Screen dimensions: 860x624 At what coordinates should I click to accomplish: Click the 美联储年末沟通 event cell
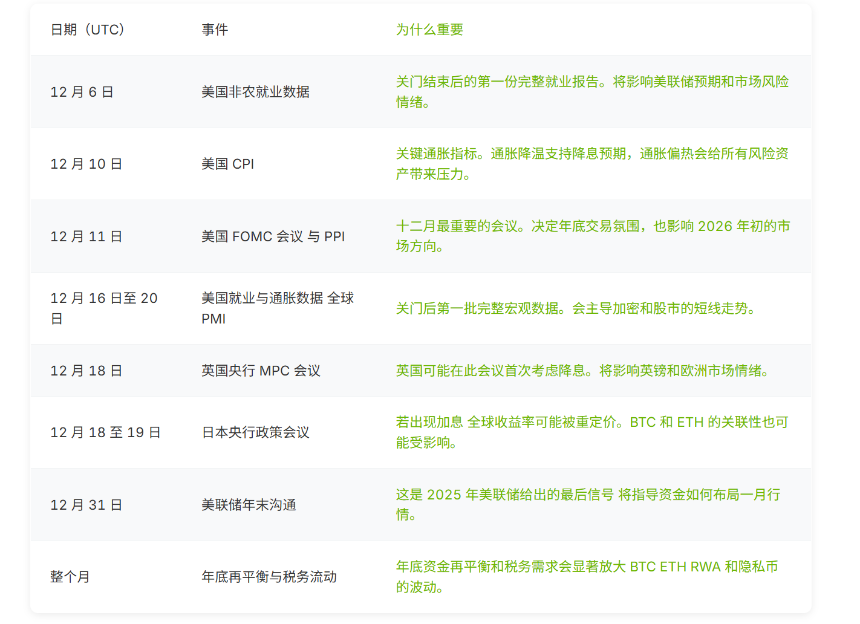[248, 505]
